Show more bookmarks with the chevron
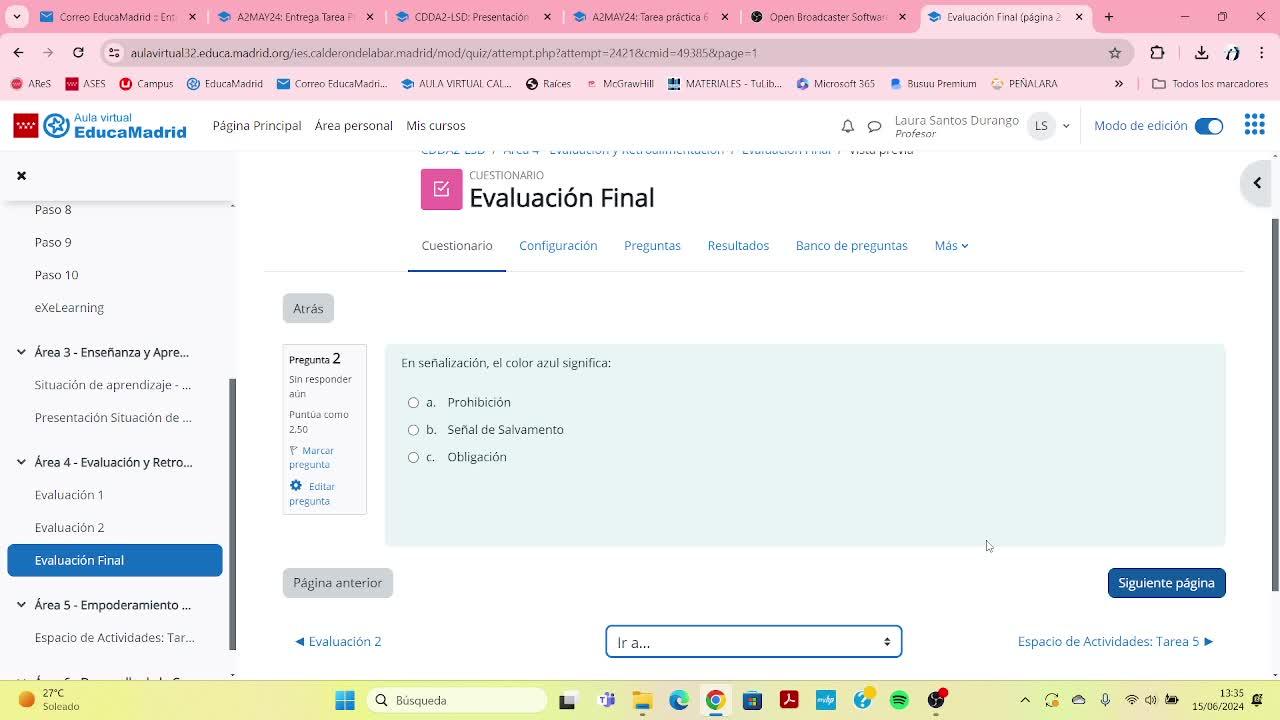The image size is (1280, 720). [x=1119, y=84]
